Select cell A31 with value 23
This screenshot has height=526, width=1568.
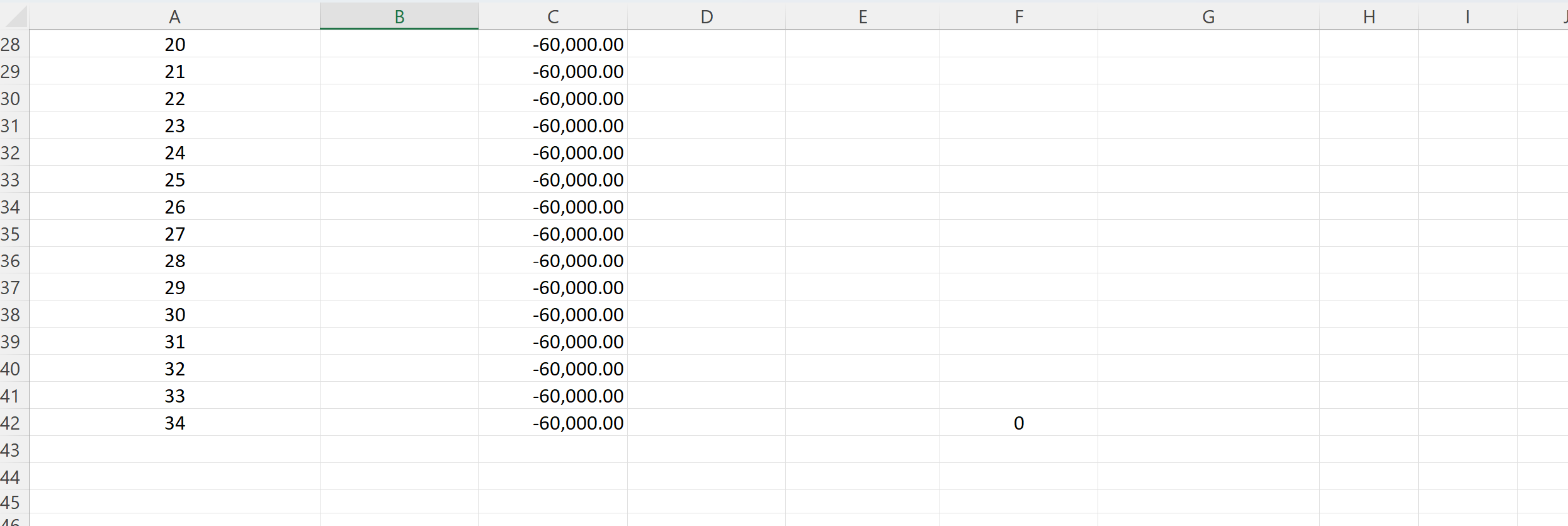pos(174,125)
